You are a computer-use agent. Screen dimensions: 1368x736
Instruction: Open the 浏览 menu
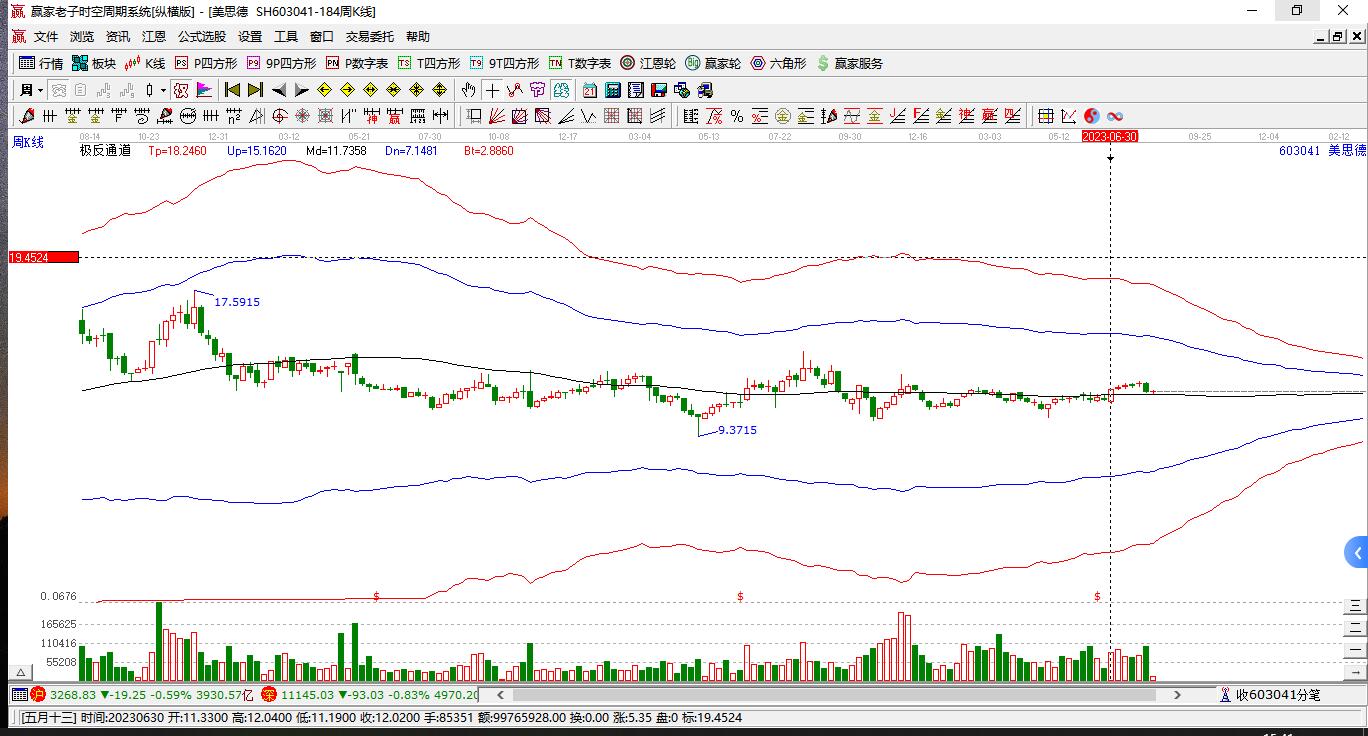coord(82,37)
